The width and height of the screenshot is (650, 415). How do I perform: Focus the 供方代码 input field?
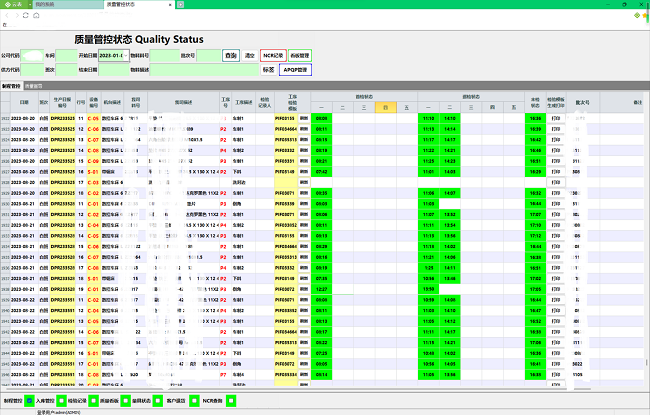pyautogui.click(x=32, y=70)
